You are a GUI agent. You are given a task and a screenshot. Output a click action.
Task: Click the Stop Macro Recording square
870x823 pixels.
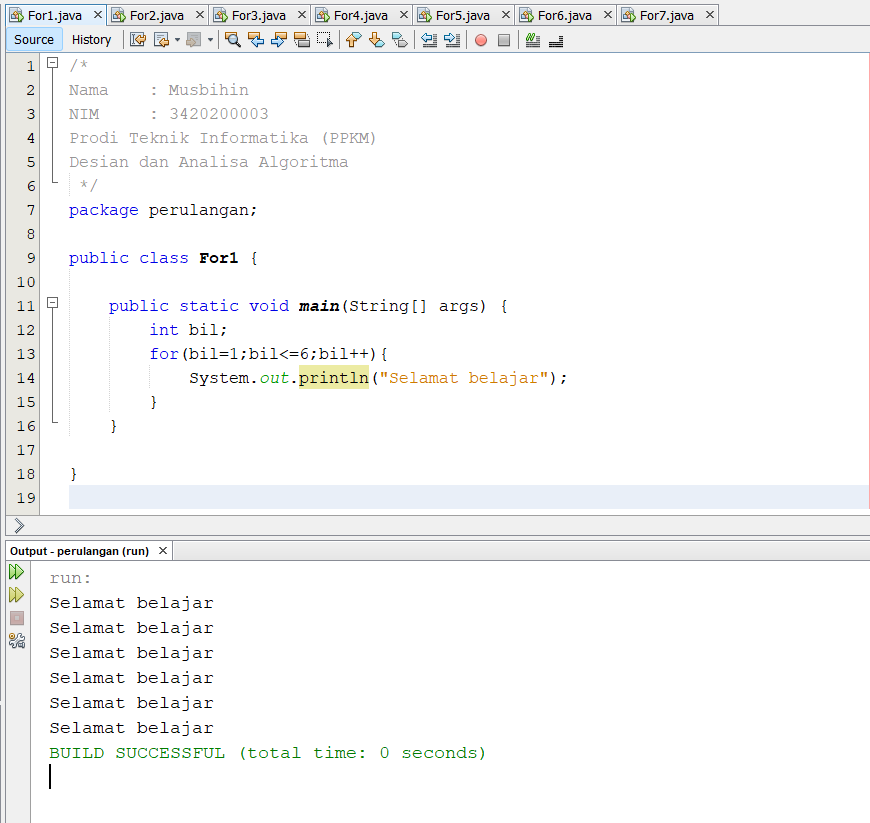click(504, 40)
